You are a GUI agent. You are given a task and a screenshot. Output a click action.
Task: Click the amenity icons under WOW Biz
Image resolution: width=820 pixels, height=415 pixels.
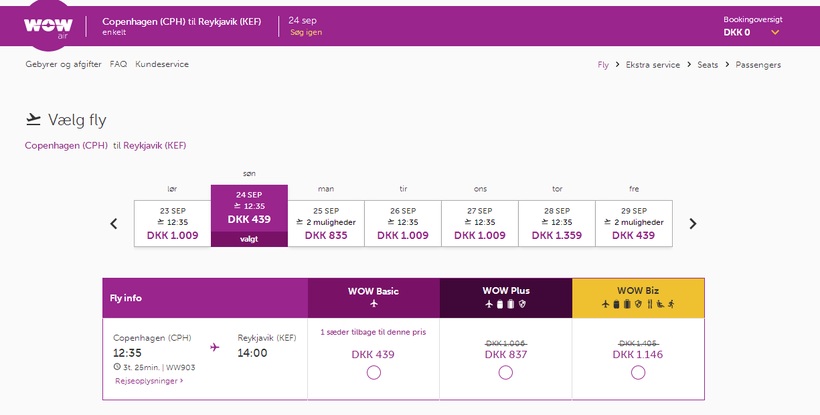click(x=637, y=304)
